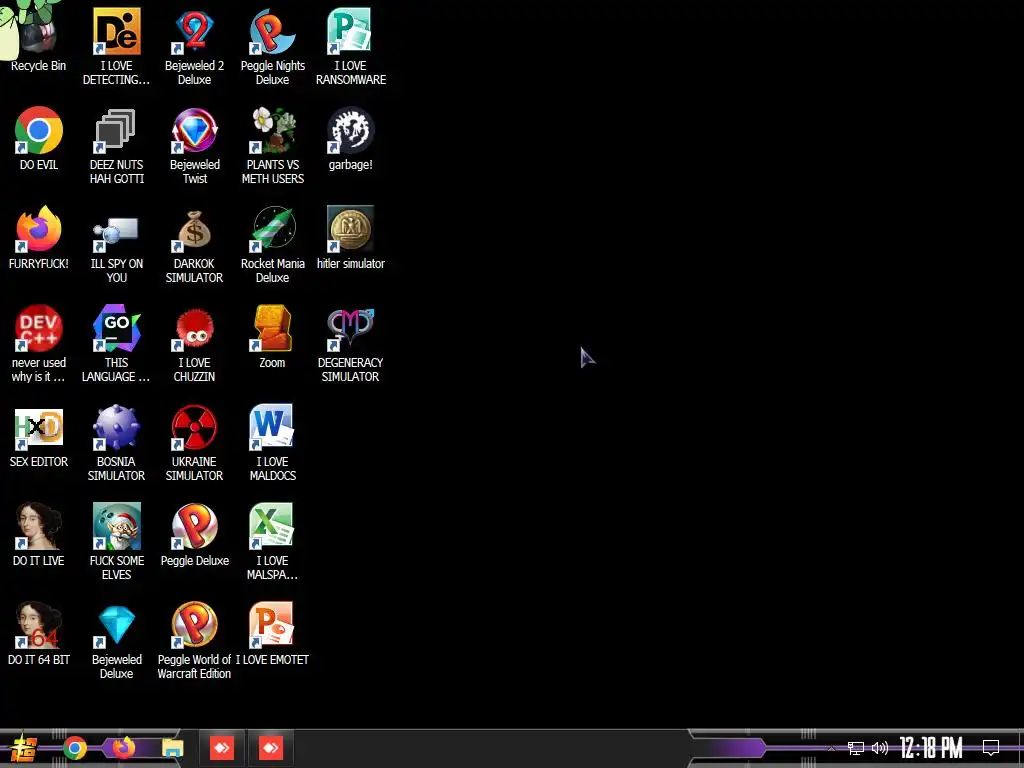Launch Chrome from the taskbar
The width and height of the screenshot is (1024, 768).
75,748
